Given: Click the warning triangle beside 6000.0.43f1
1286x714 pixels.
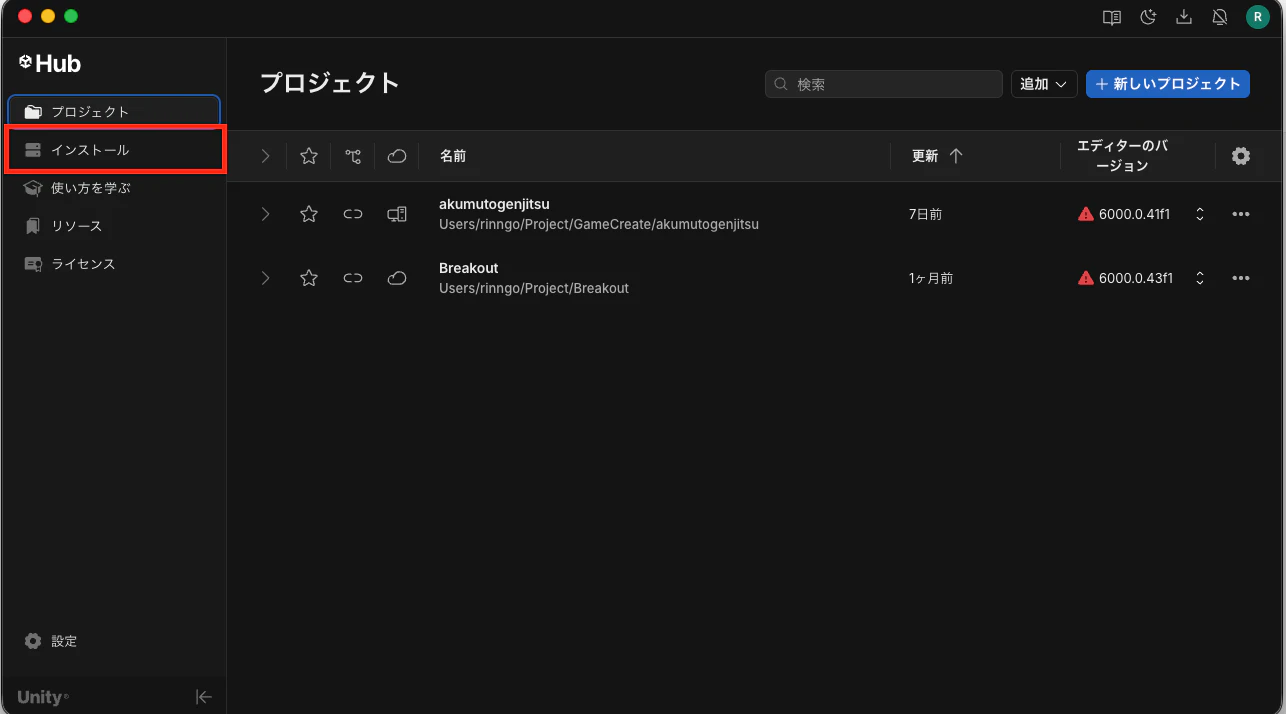Looking at the screenshot, I should (x=1086, y=278).
